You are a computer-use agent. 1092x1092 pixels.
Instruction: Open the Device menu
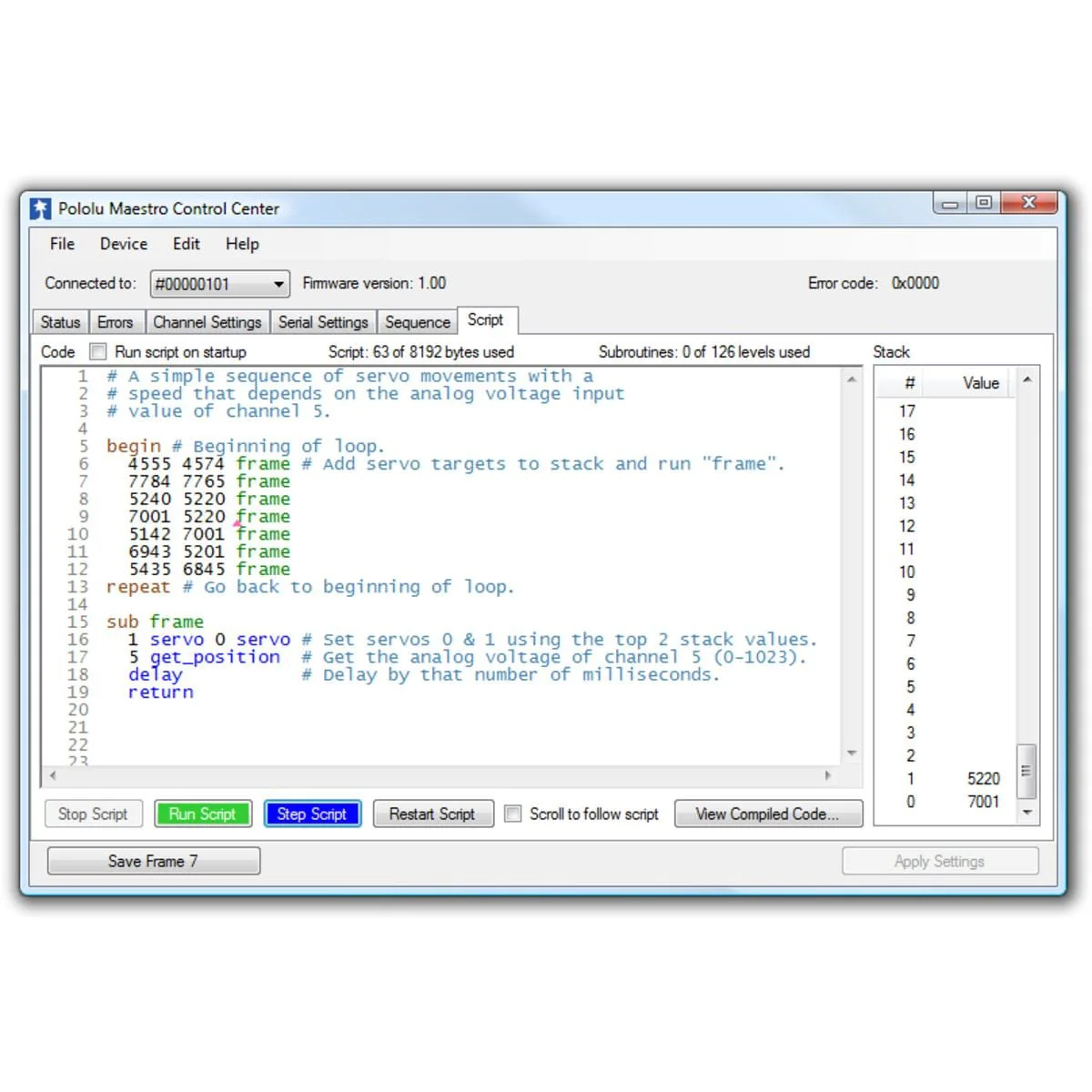pos(124,244)
